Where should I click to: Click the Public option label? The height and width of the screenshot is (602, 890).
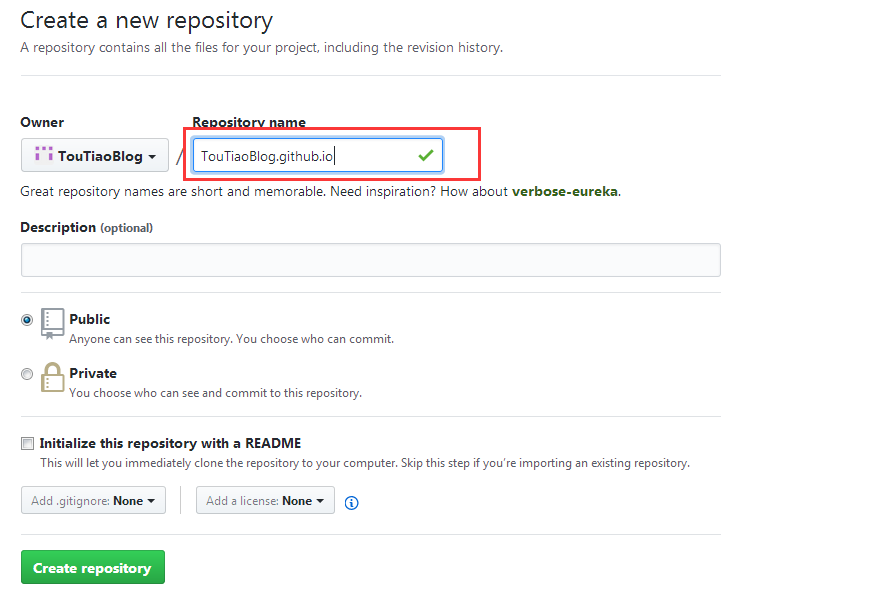[x=90, y=319]
